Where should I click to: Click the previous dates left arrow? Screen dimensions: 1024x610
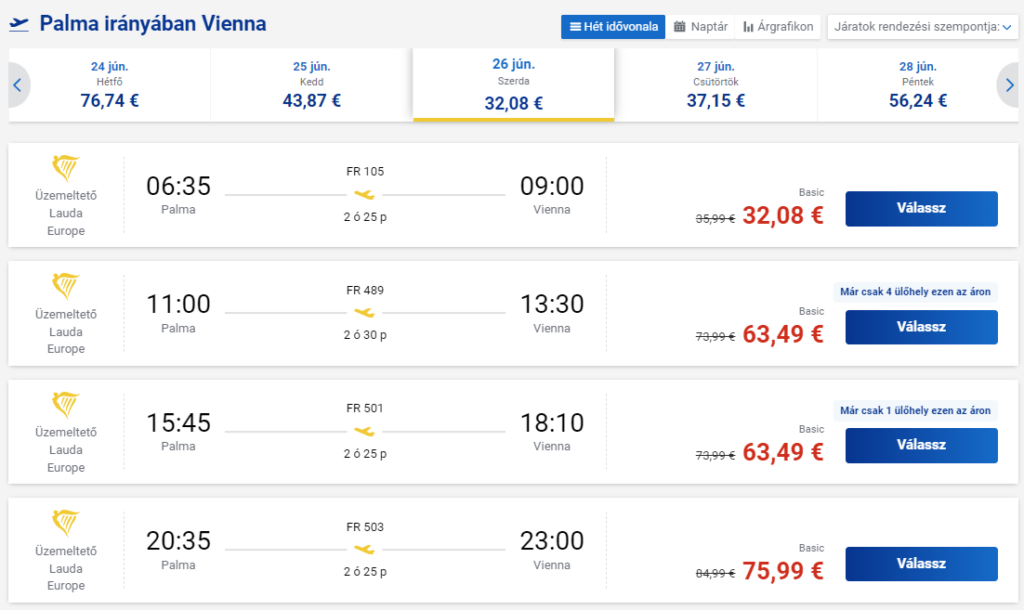18,85
